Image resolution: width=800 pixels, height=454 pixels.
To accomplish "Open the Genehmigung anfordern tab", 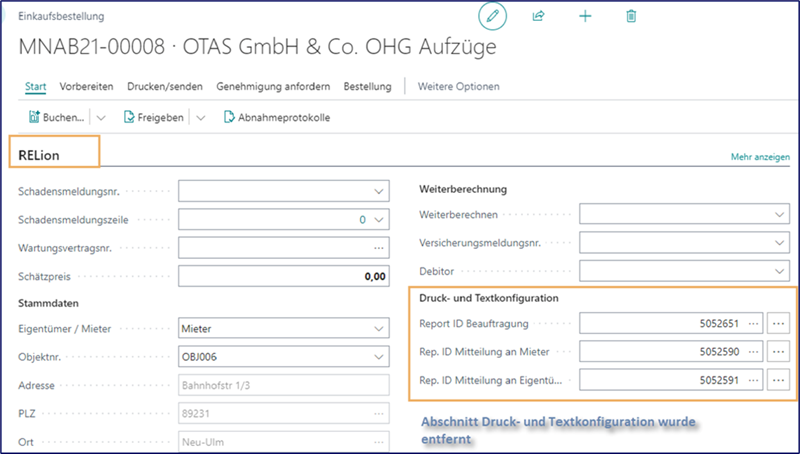I will click(273, 86).
